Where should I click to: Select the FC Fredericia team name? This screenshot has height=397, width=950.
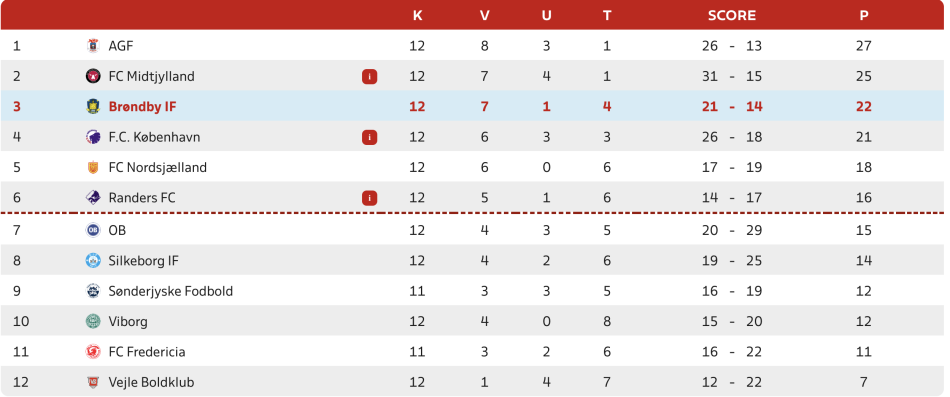(x=147, y=352)
